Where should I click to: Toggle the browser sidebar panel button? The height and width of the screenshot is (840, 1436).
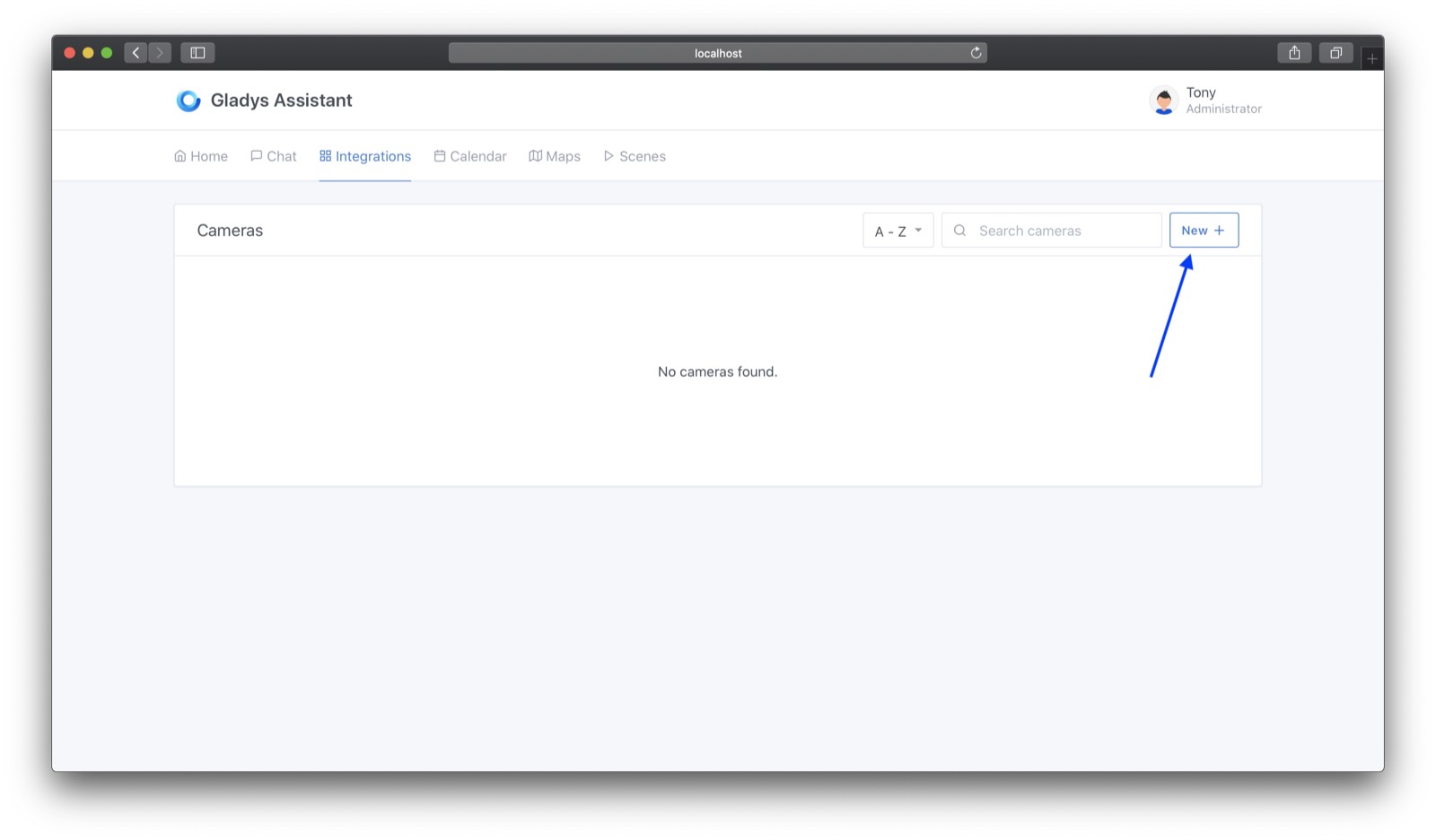coord(197,52)
